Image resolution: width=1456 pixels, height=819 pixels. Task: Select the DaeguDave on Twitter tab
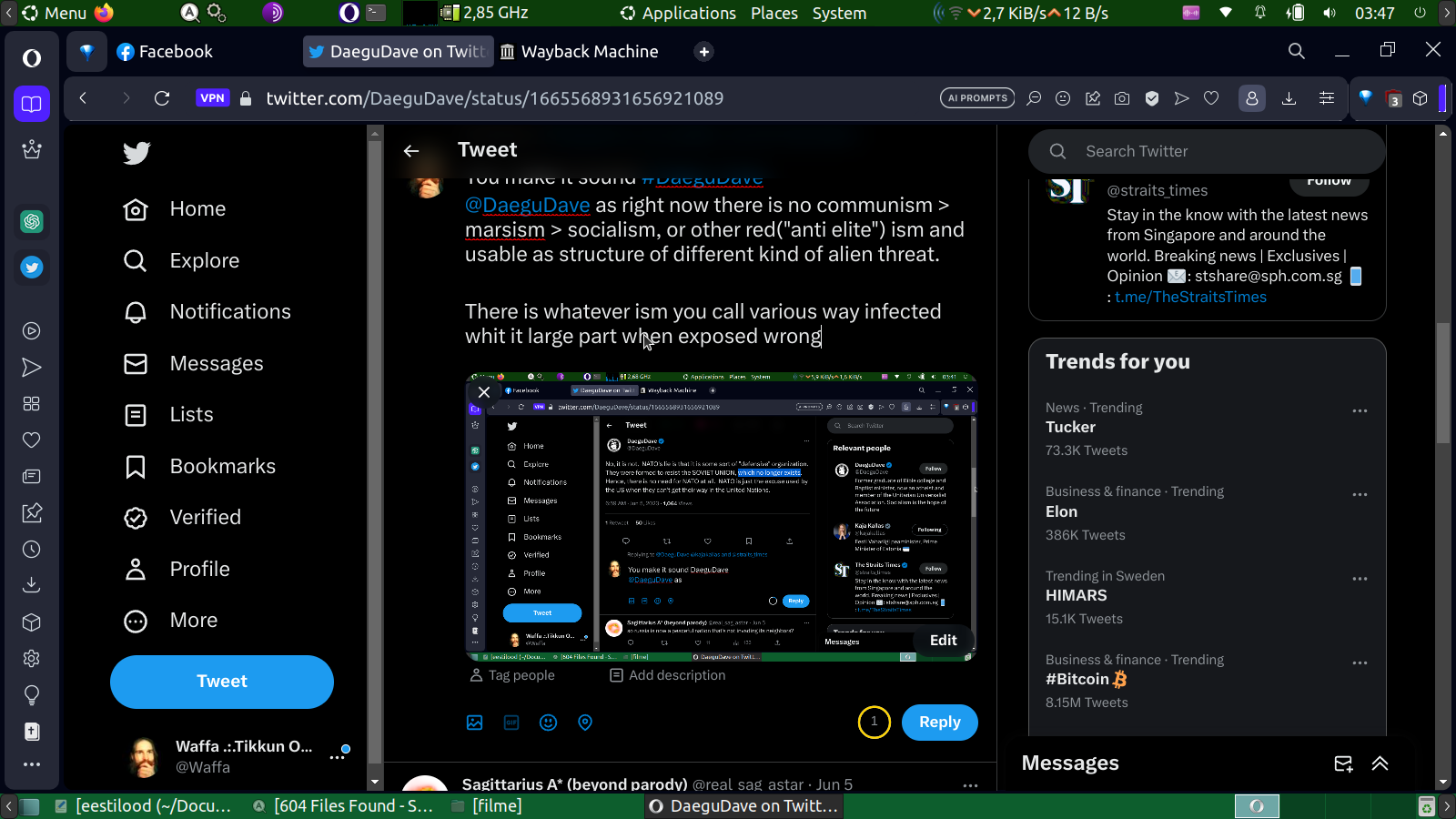398,52
